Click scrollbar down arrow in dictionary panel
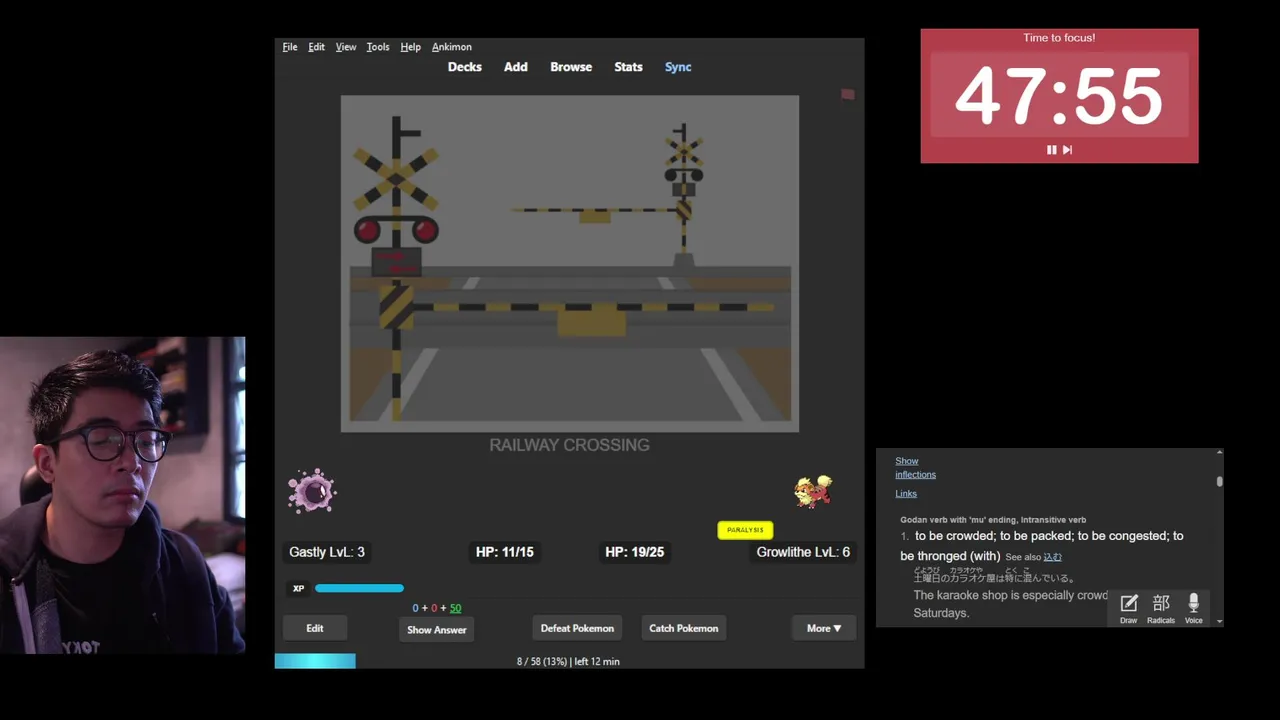Image resolution: width=1280 pixels, height=720 pixels. tap(1219, 622)
